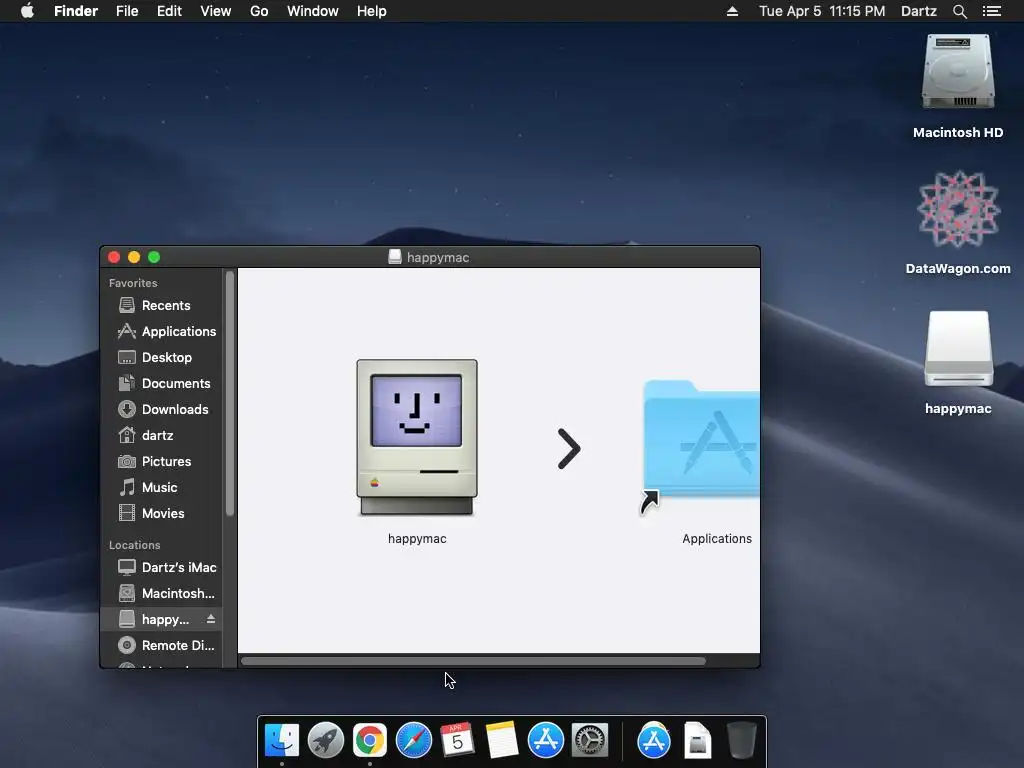Viewport: 1024px width, 768px height.
Task: Open the document stack beside the Trash
Action: click(697, 741)
